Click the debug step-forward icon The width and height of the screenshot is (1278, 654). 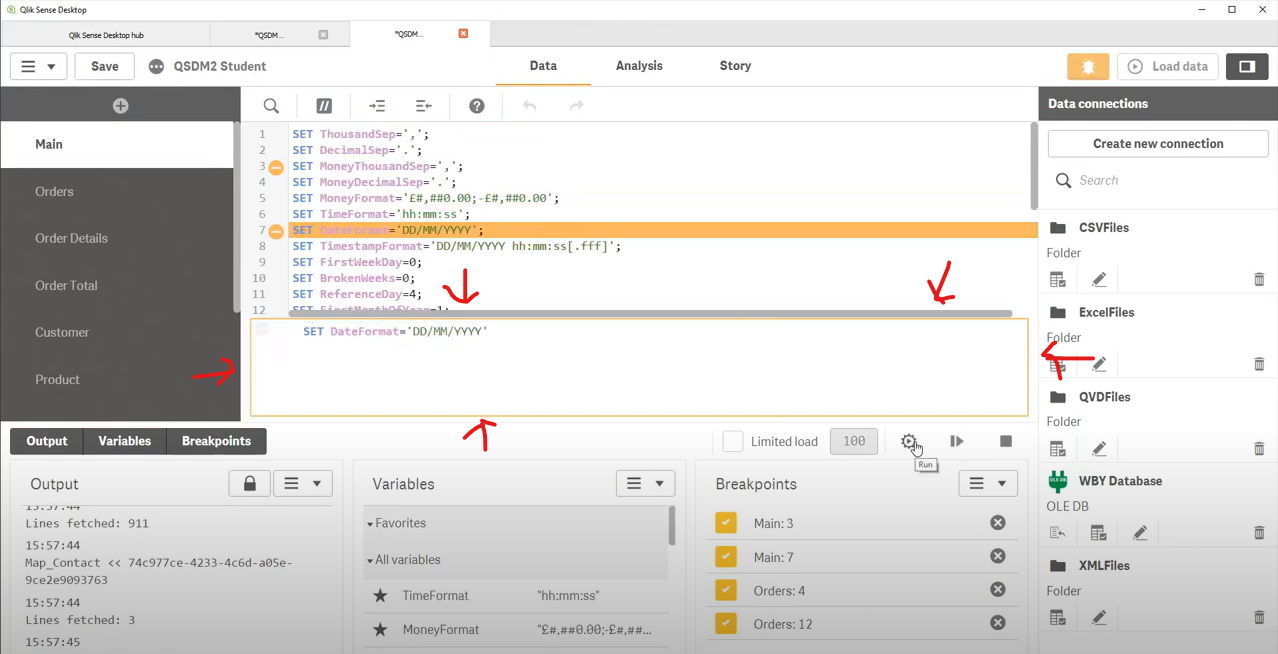[x=957, y=441]
